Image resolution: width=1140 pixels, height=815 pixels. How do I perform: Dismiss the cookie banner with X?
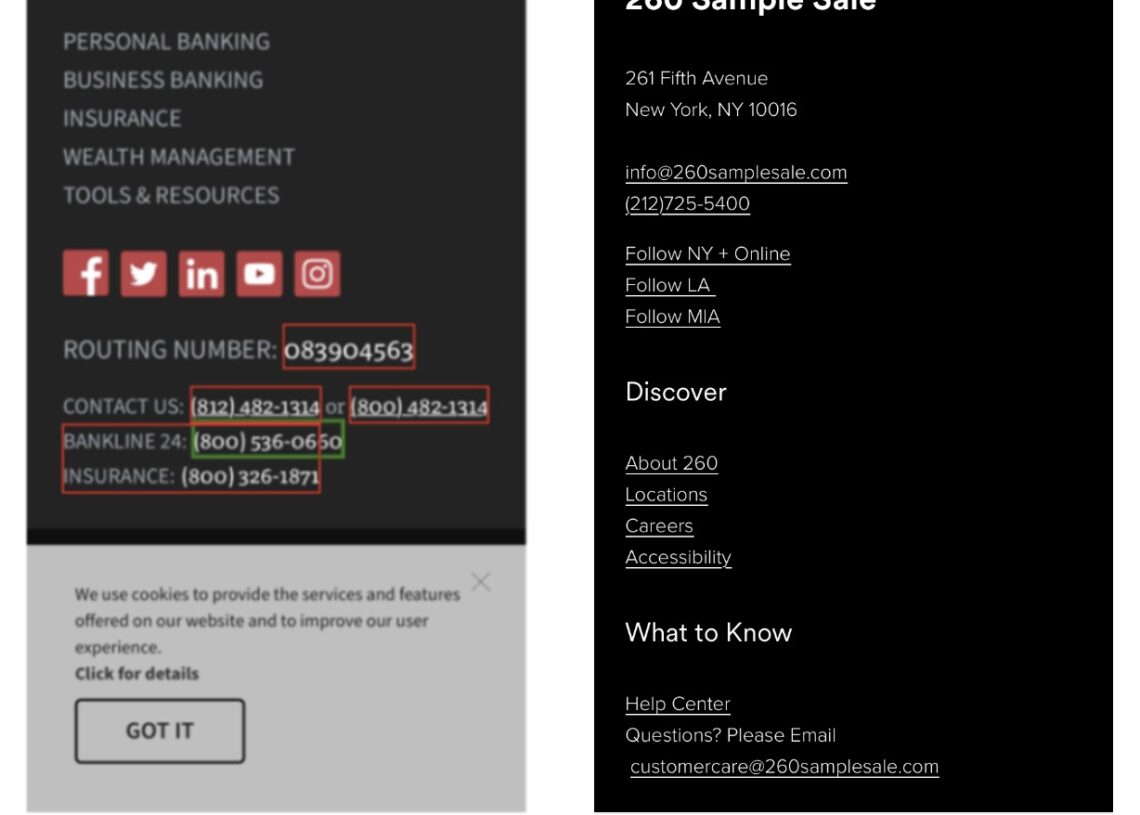pos(481,582)
